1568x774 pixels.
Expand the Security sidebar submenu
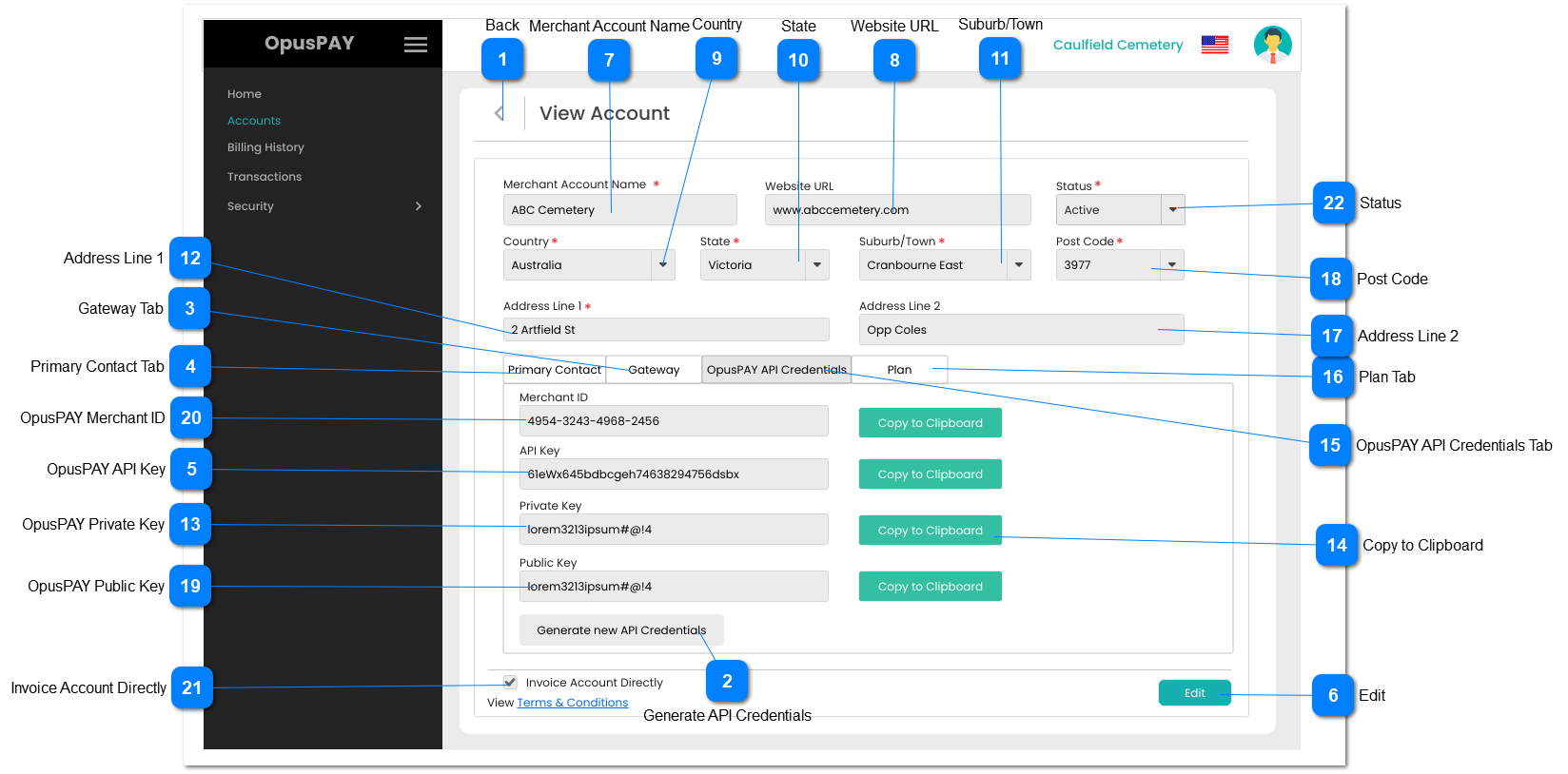[x=418, y=206]
